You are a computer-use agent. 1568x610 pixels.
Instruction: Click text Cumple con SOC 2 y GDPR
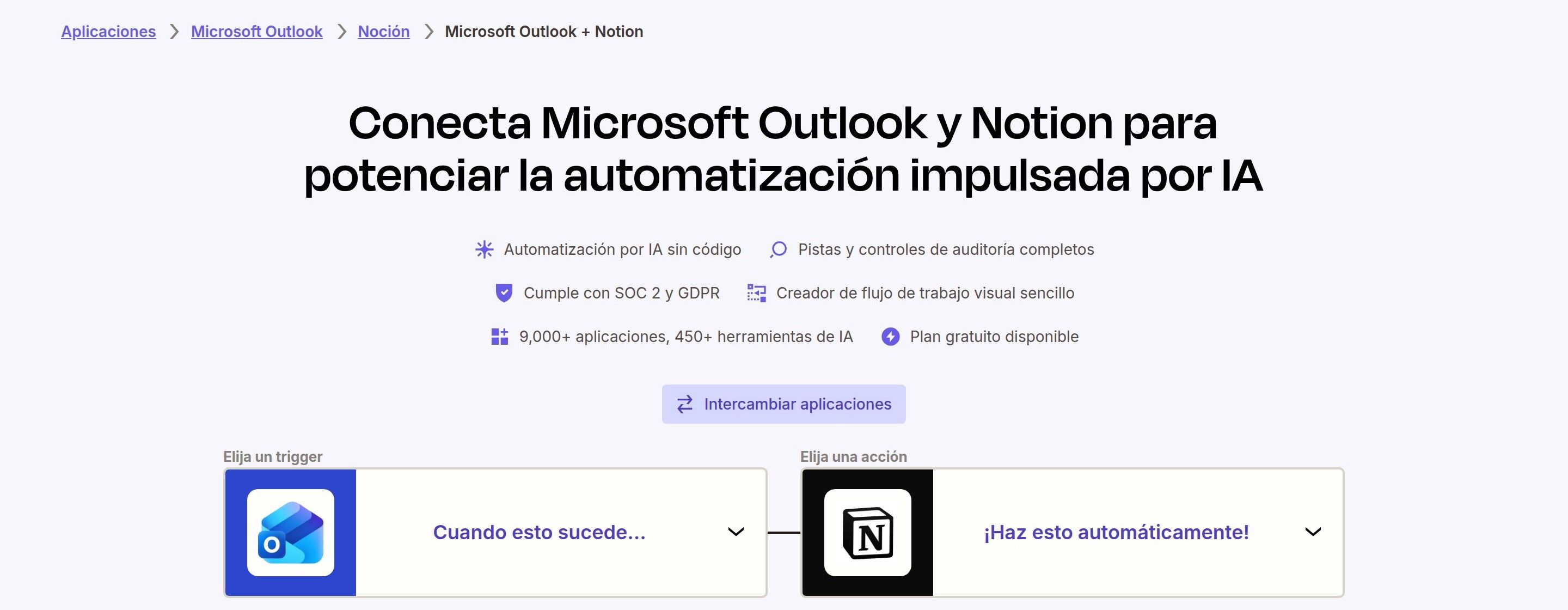pyautogui.click(x=621, y=294)
